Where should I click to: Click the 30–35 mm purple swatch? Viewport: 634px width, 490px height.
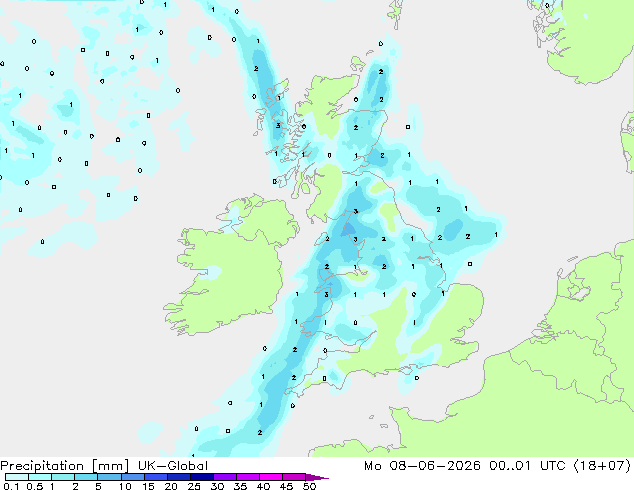point(224,477)
